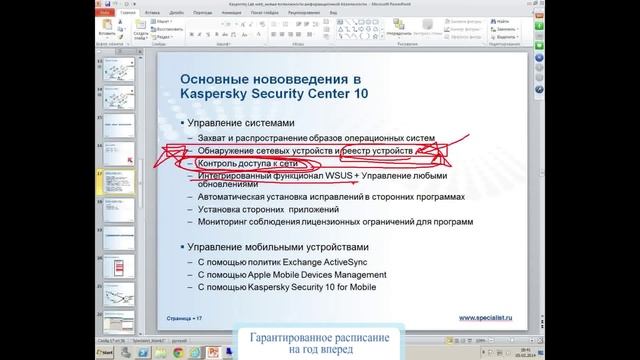Align text left

tap(273, 35)
